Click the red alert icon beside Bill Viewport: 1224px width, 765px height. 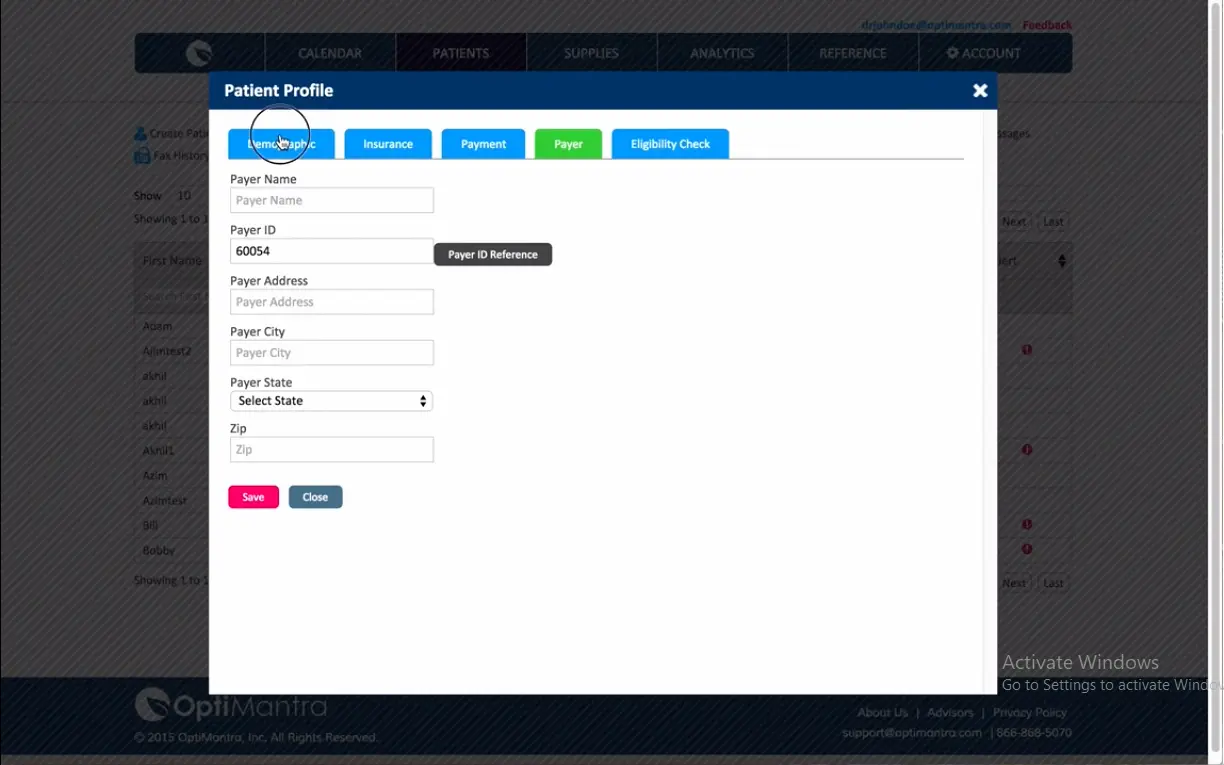click(1026, 523)
